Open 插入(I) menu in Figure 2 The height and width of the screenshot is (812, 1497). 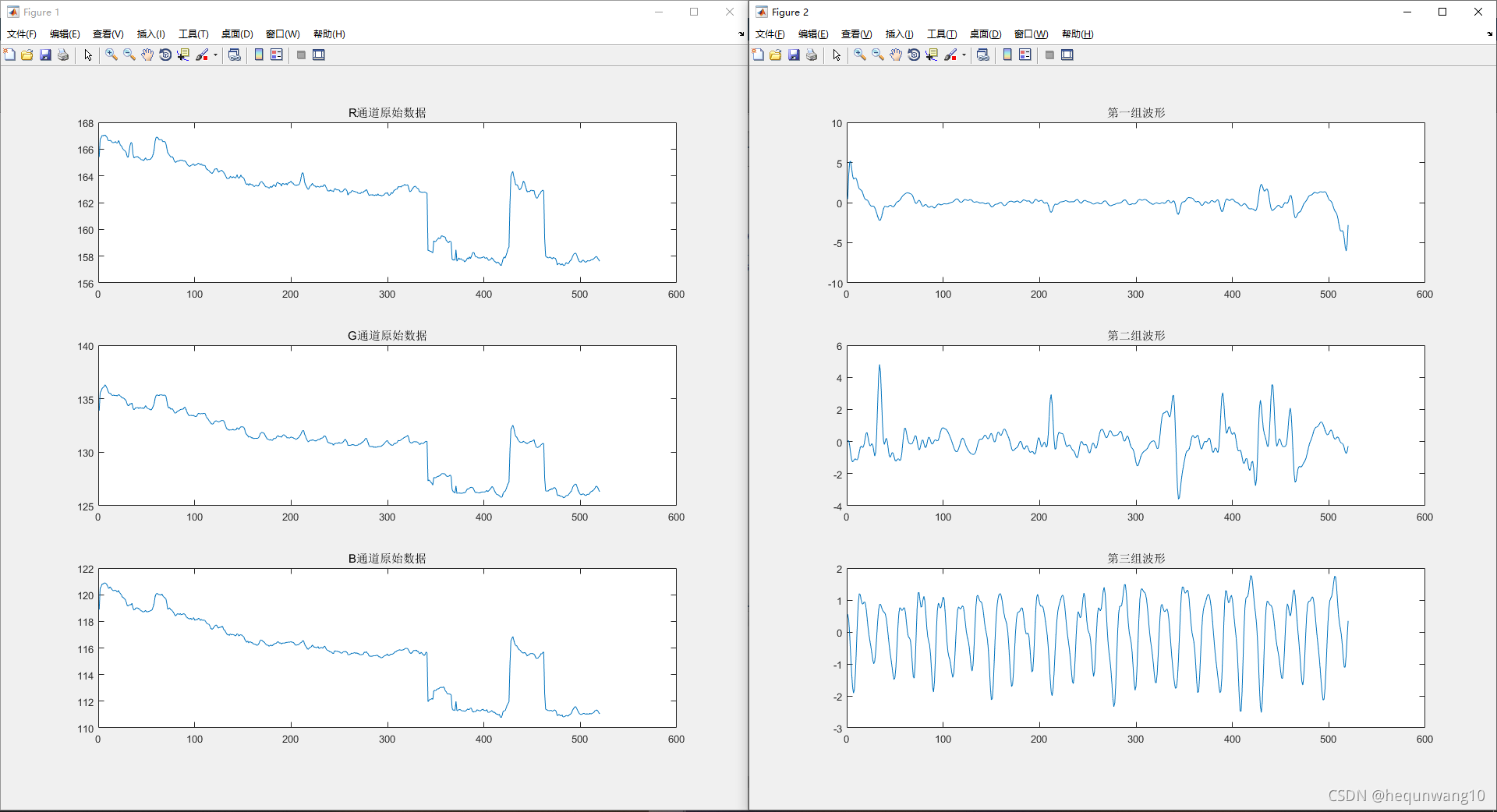(x=900, y=34)
